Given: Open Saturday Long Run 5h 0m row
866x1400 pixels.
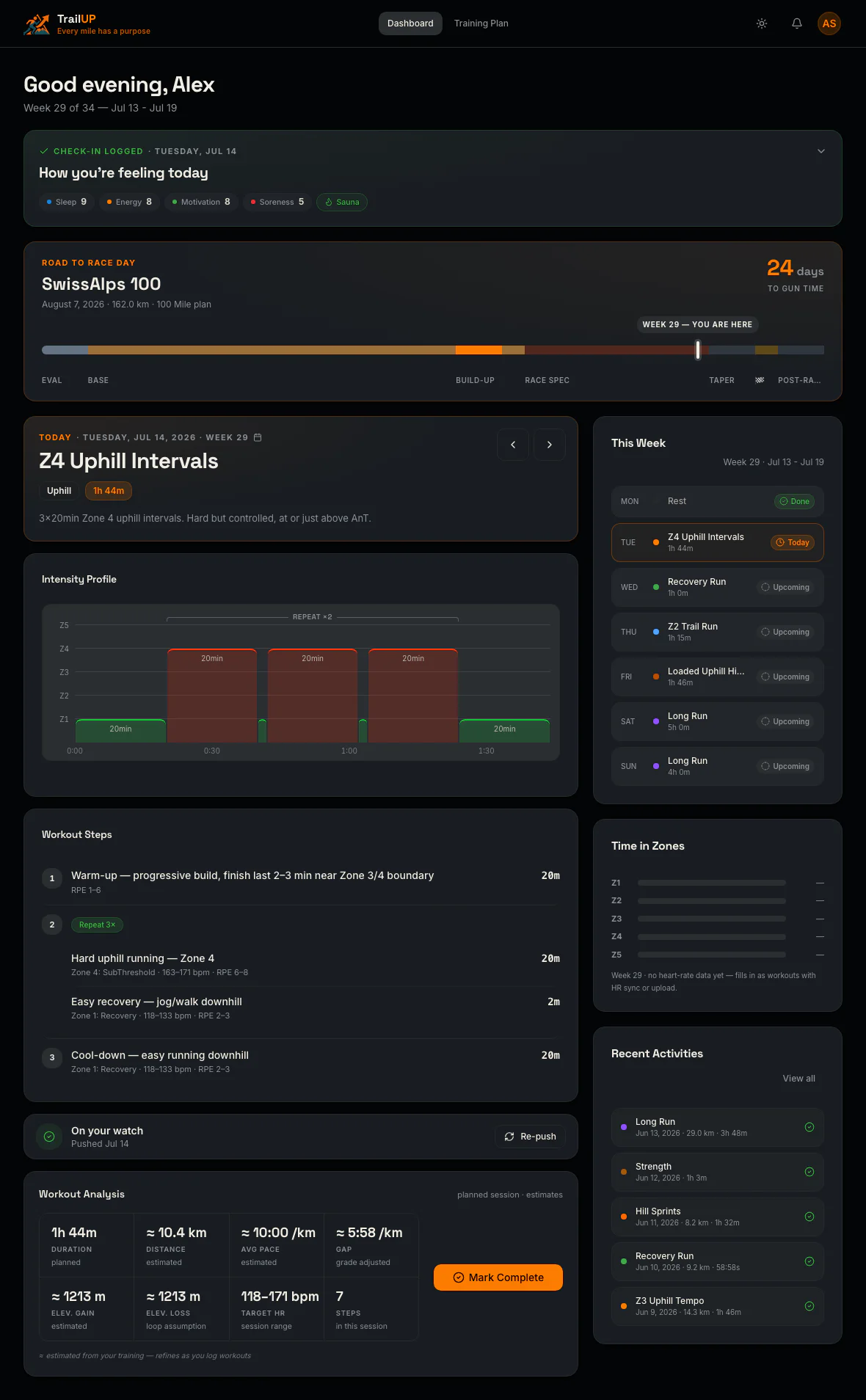Looking at the screenshot, I should 718,721.
